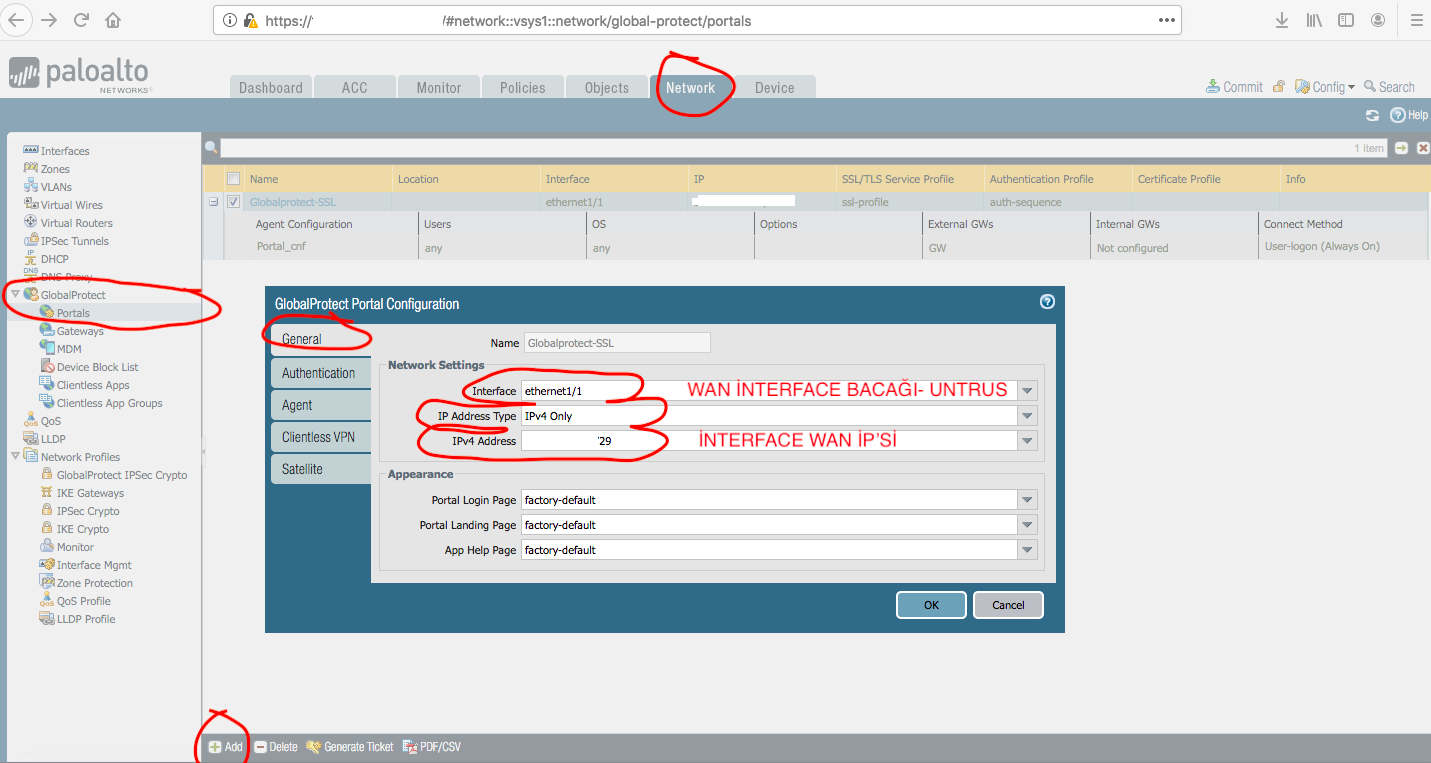
Task: Click the Generate Ticket icon
Action: click(x=313, y=747)
